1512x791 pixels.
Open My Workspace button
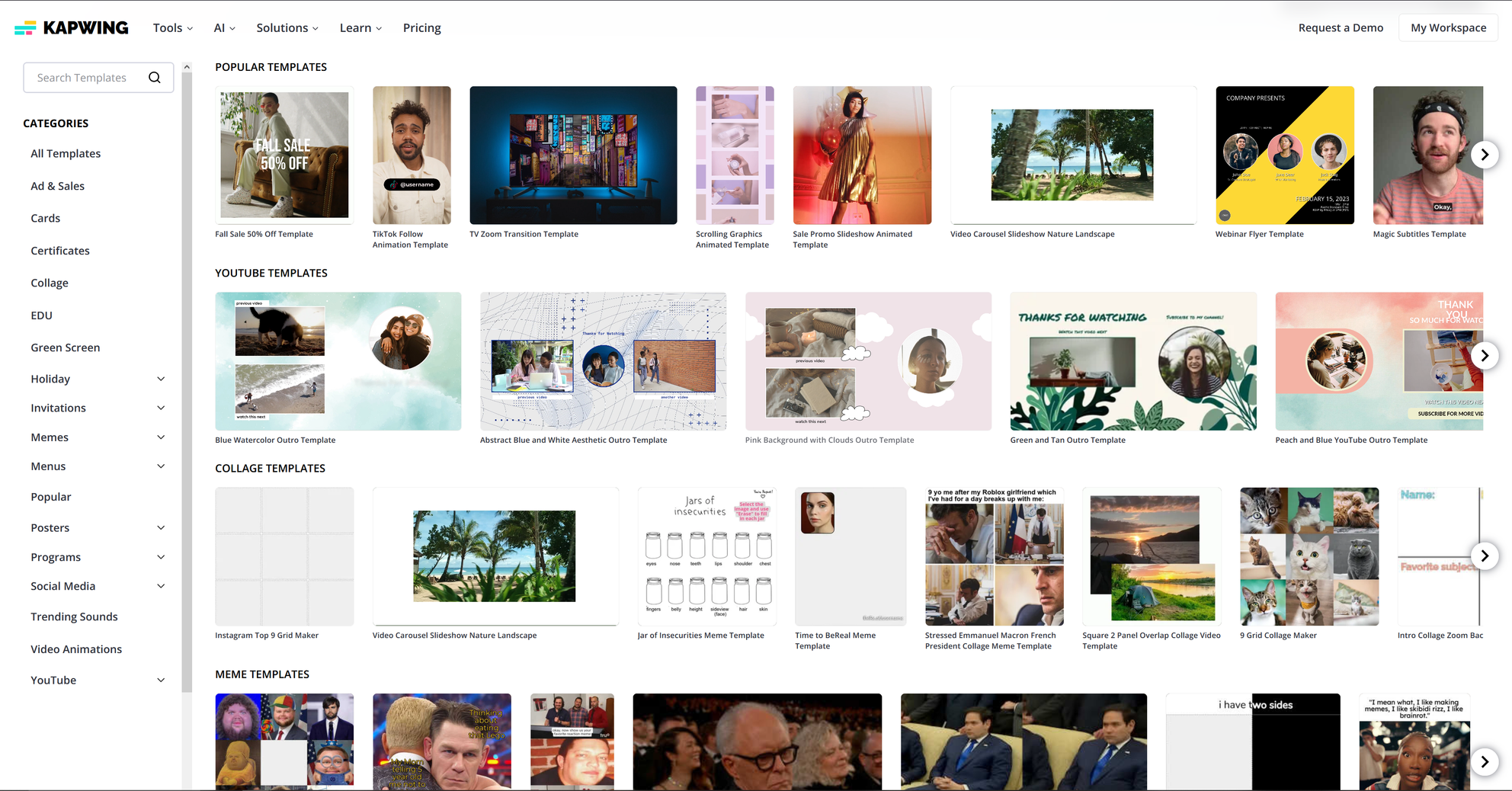(1448, 28)
